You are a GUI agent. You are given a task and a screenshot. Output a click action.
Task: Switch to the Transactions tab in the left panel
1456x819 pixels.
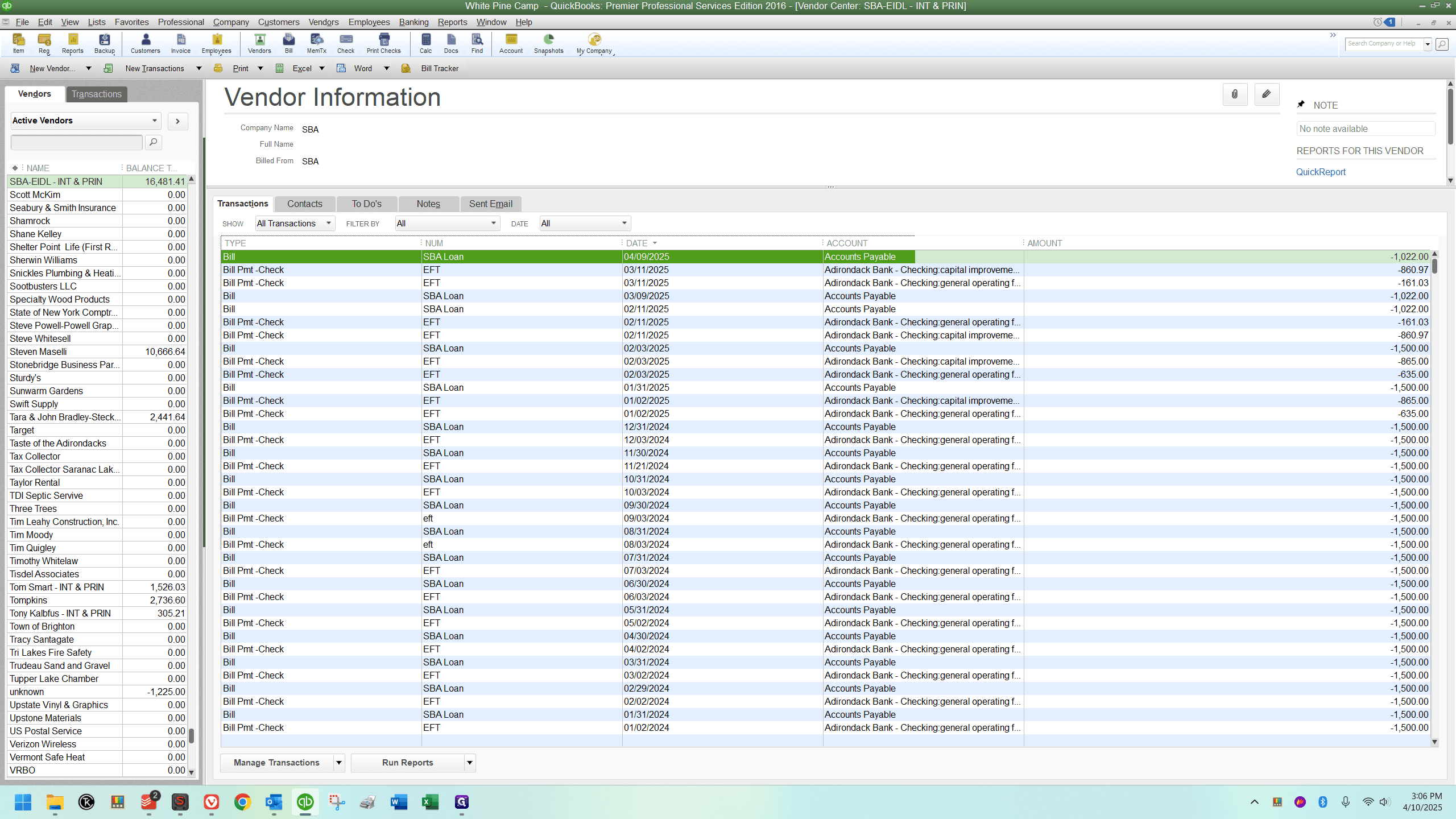(97, 94)
